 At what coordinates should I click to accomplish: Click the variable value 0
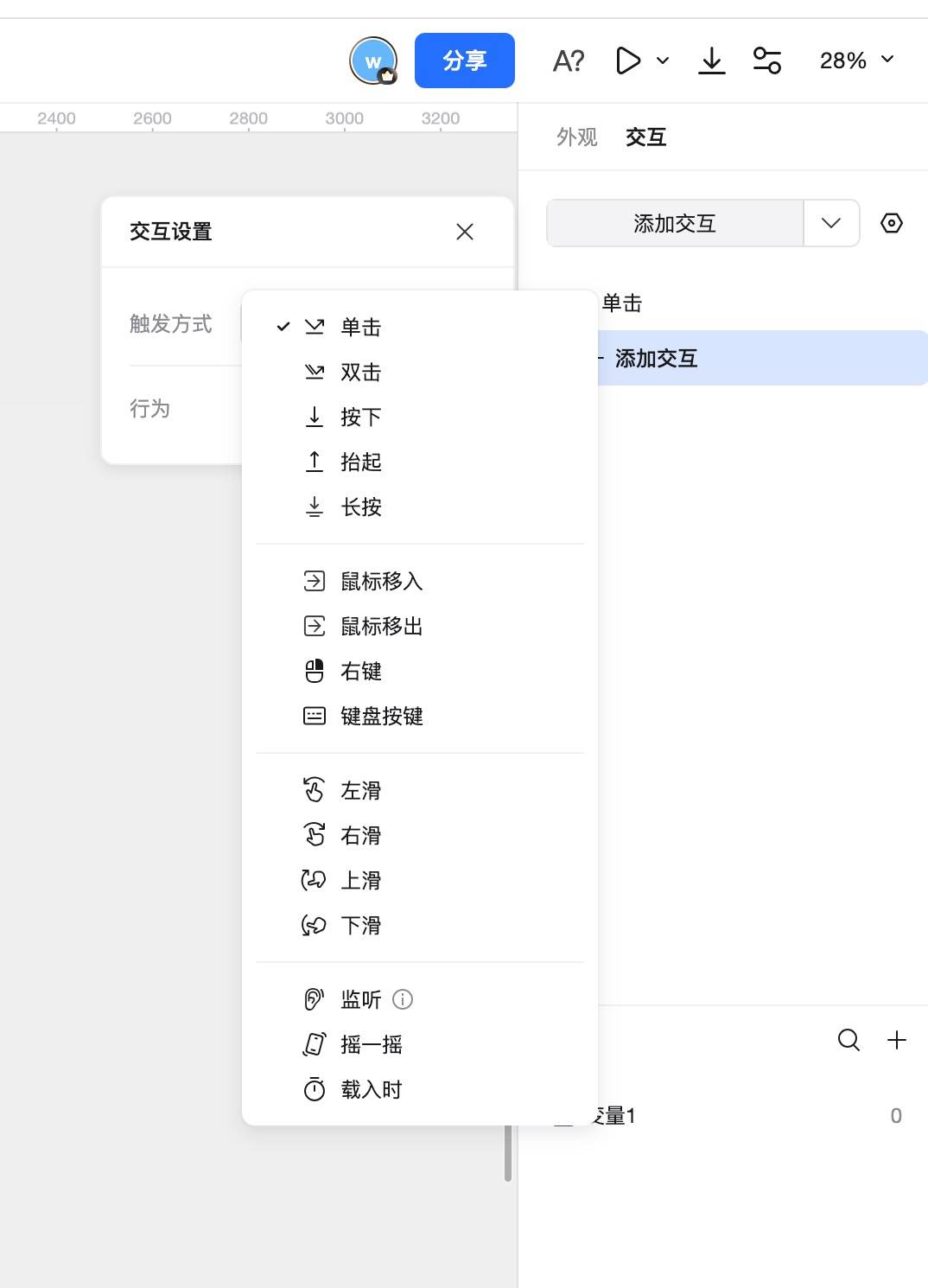(896, 1116)
